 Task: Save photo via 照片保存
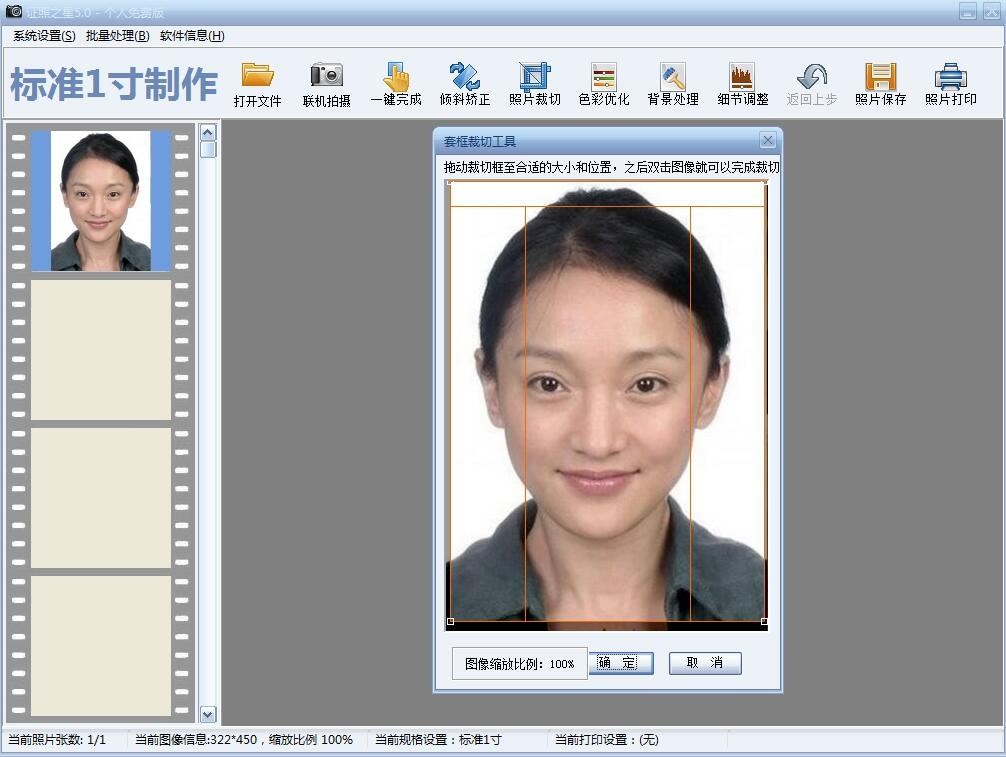[x=881, y=83]
